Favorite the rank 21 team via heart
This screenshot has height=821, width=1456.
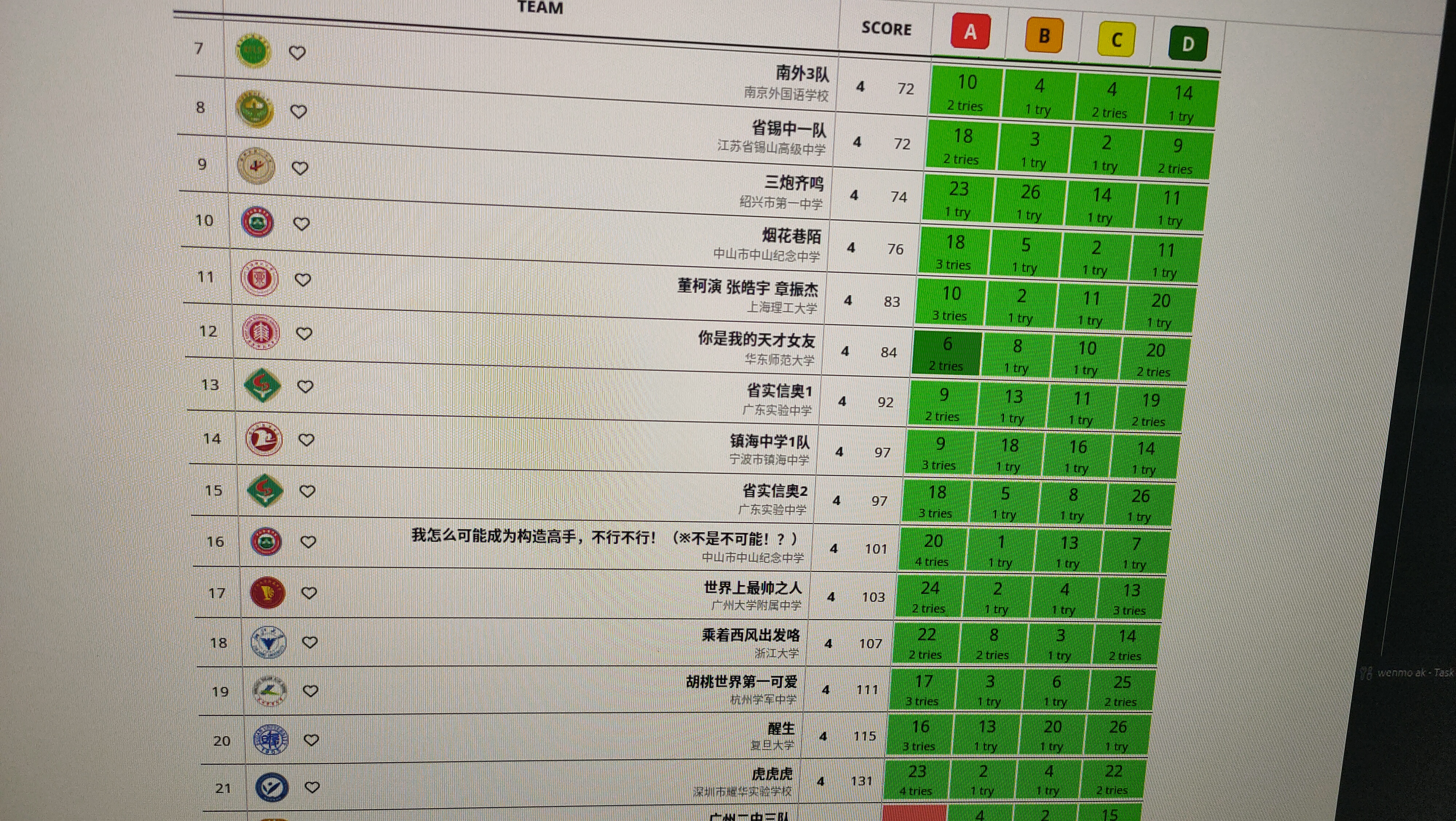312,787
